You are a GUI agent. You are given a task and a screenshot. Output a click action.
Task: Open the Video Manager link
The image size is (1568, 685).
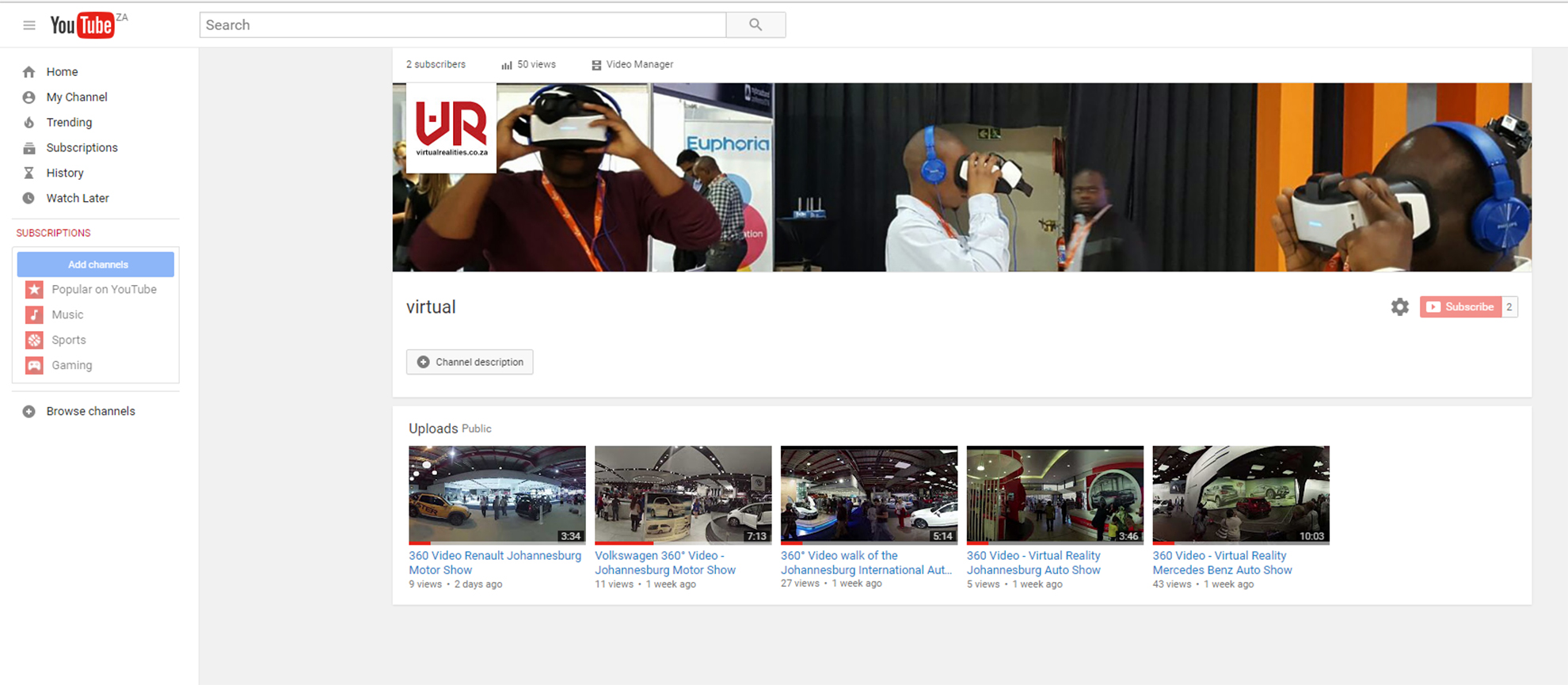(x=632, y=65)
